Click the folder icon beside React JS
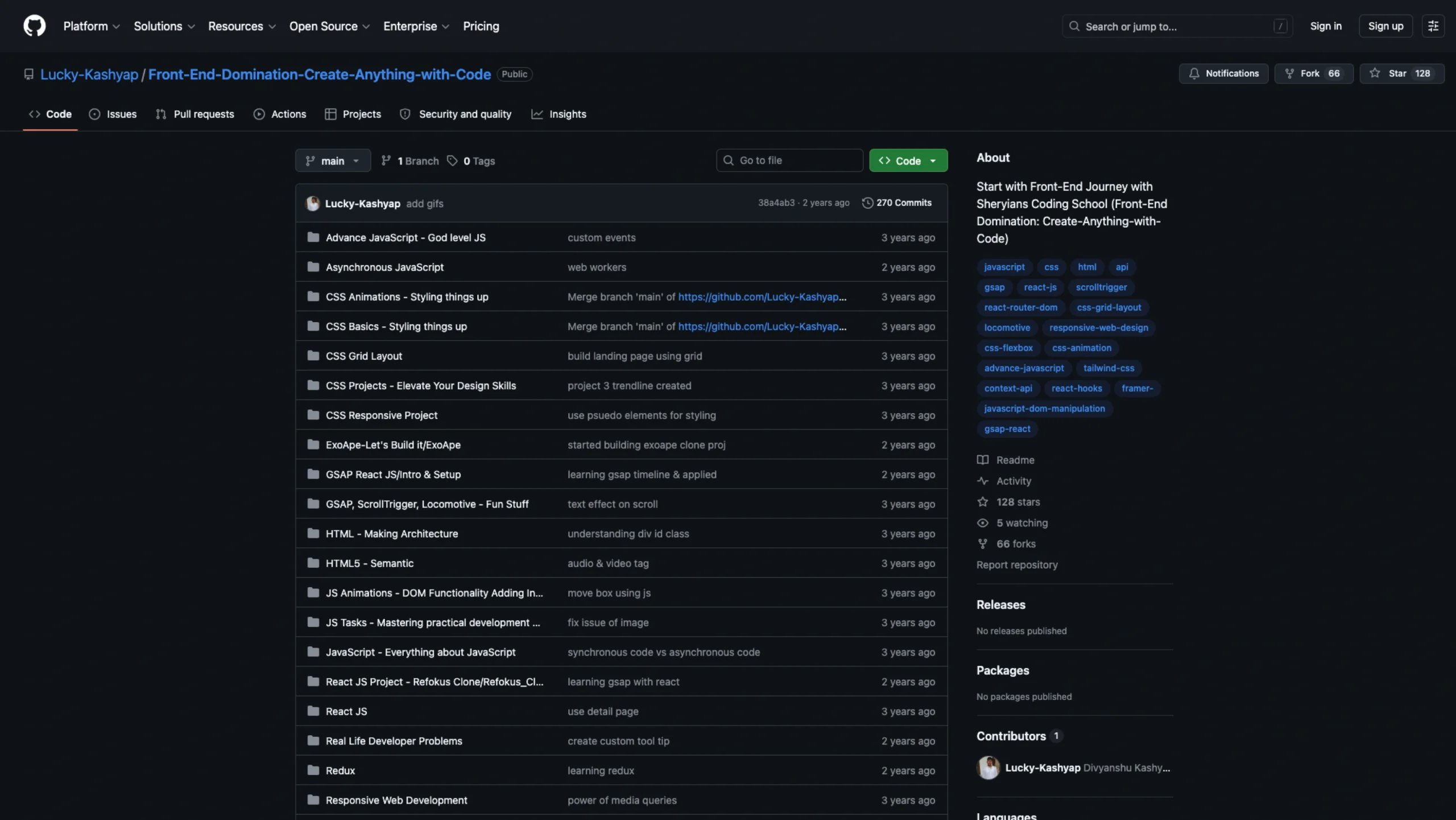Screen dimensions: 1456x820 click(313, 711)
